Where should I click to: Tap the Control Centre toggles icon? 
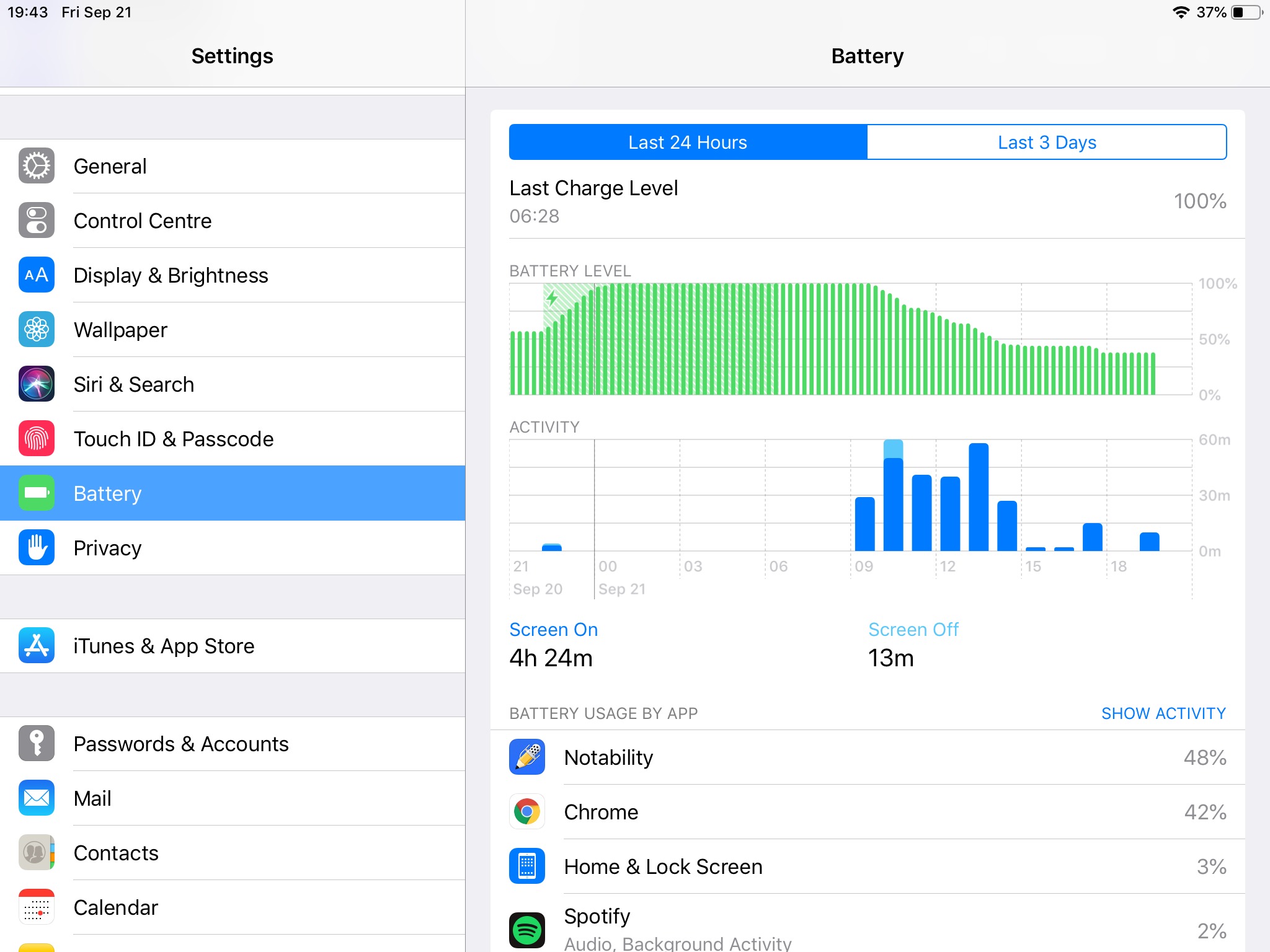click(x=37, y=221)
